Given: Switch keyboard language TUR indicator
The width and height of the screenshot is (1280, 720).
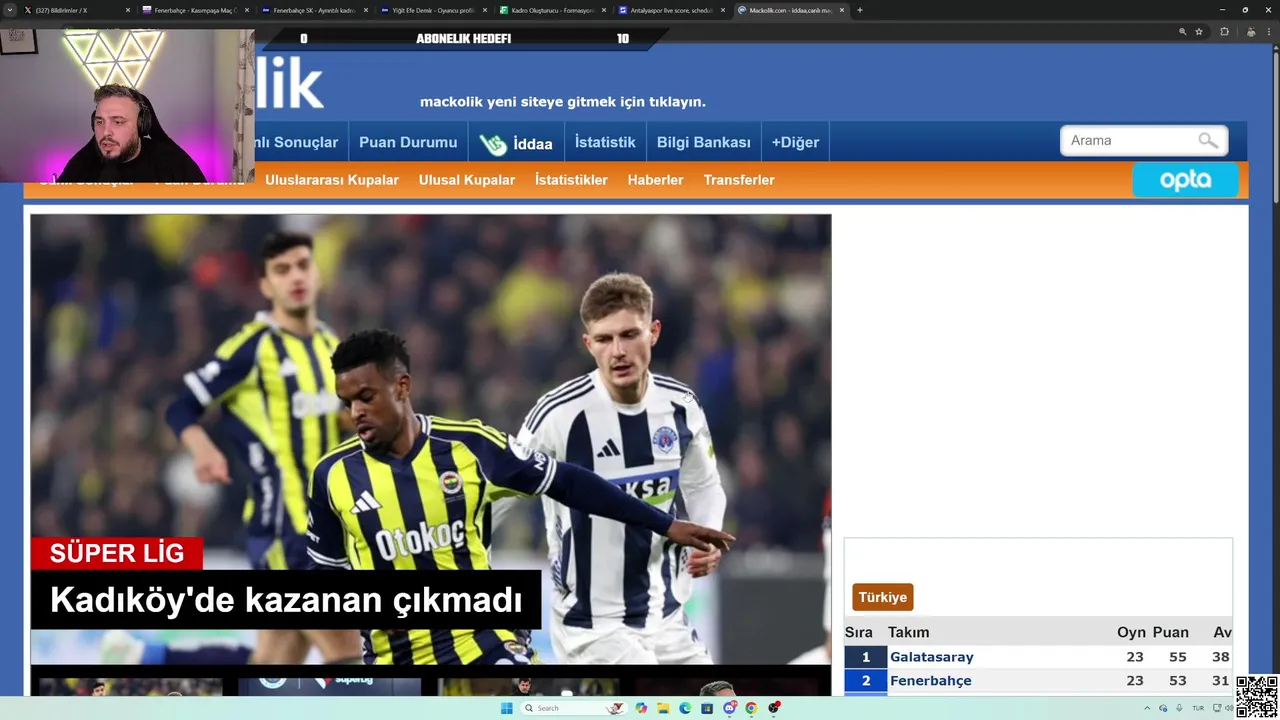Looking at the screenshot, I should tap(1198, 708).
